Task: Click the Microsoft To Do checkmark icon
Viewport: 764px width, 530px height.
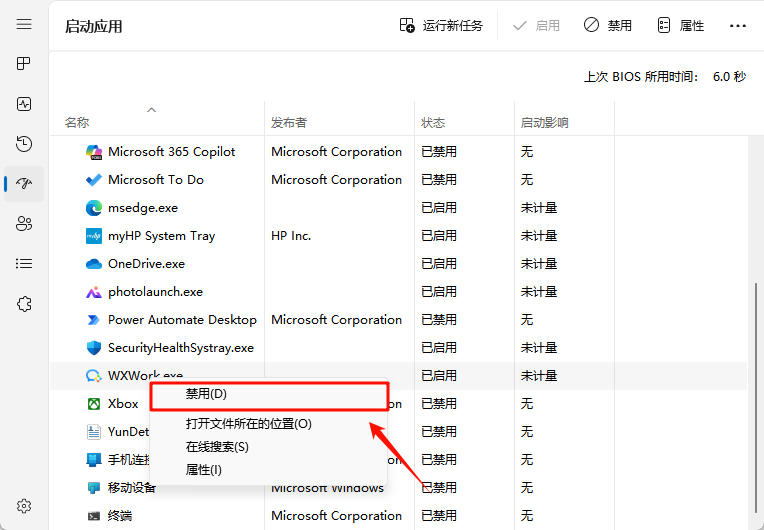Action: [x=94, y=180]
